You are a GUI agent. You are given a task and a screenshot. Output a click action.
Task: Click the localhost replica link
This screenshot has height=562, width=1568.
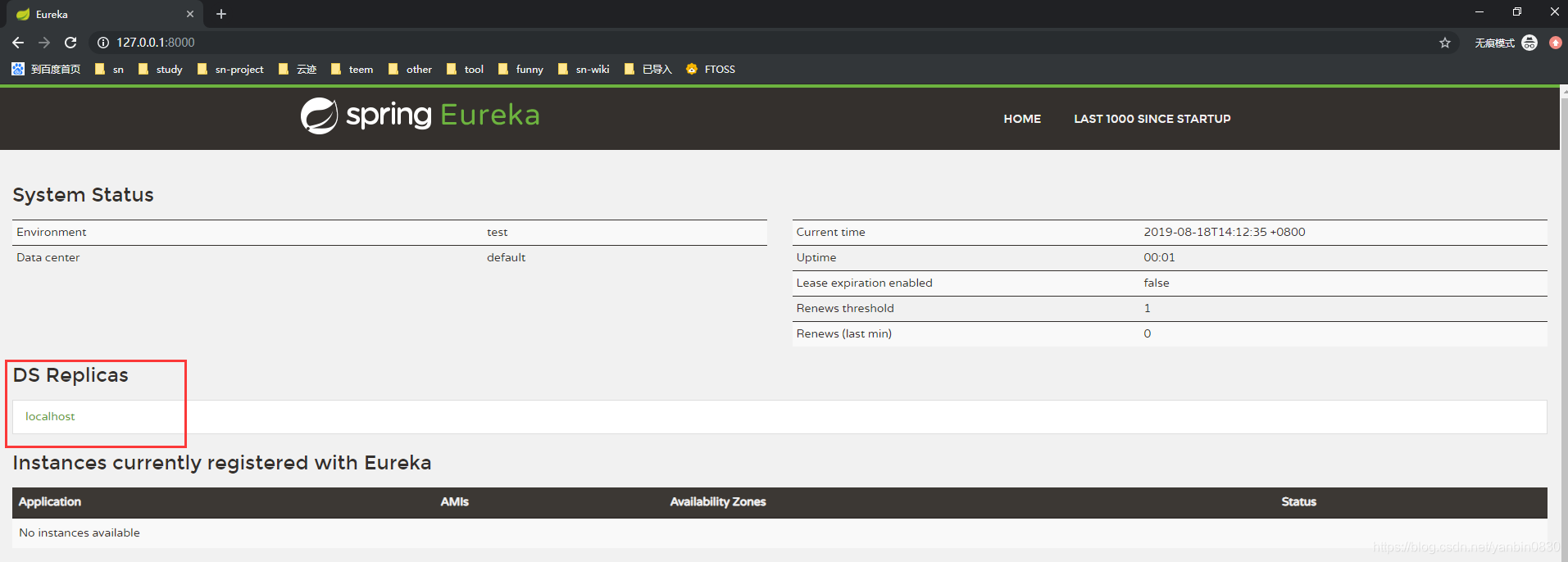coord(50,416)
